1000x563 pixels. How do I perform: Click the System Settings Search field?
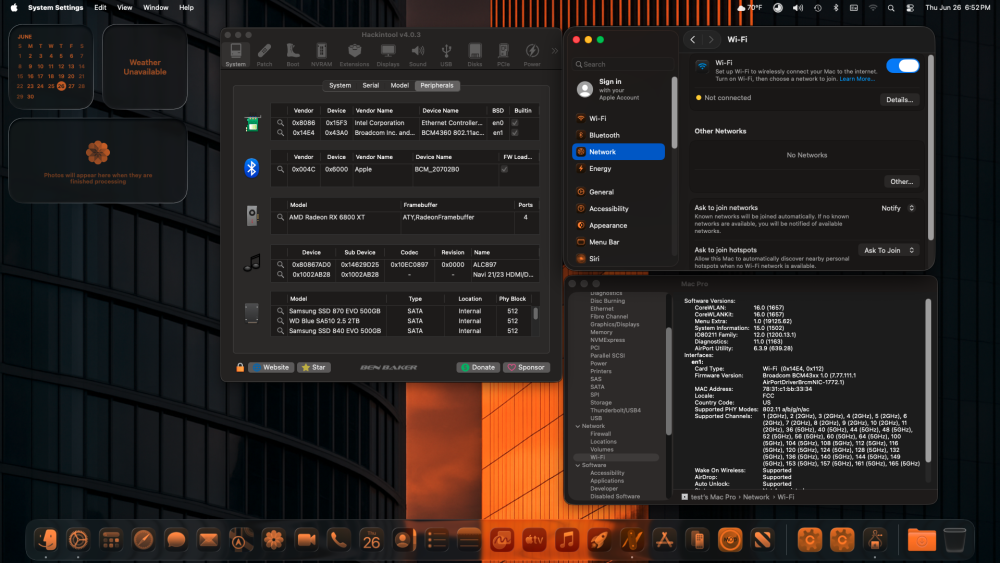coord(623,64)
